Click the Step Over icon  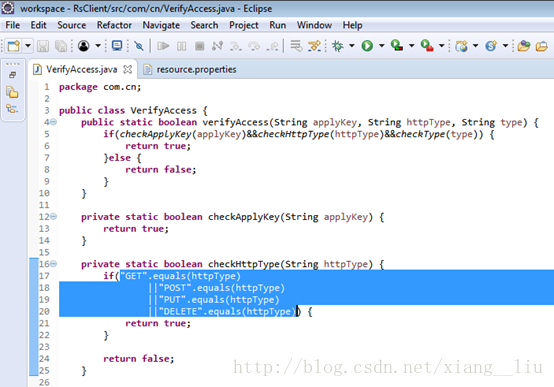(254, 46)
